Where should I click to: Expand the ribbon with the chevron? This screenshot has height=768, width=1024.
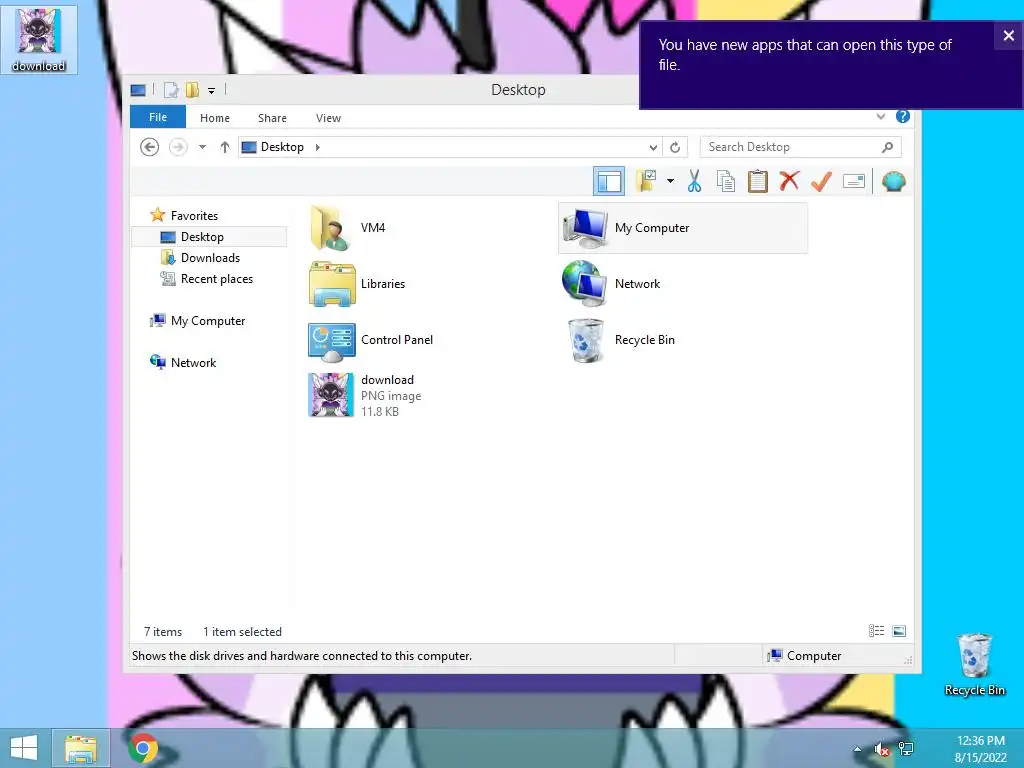880,116
